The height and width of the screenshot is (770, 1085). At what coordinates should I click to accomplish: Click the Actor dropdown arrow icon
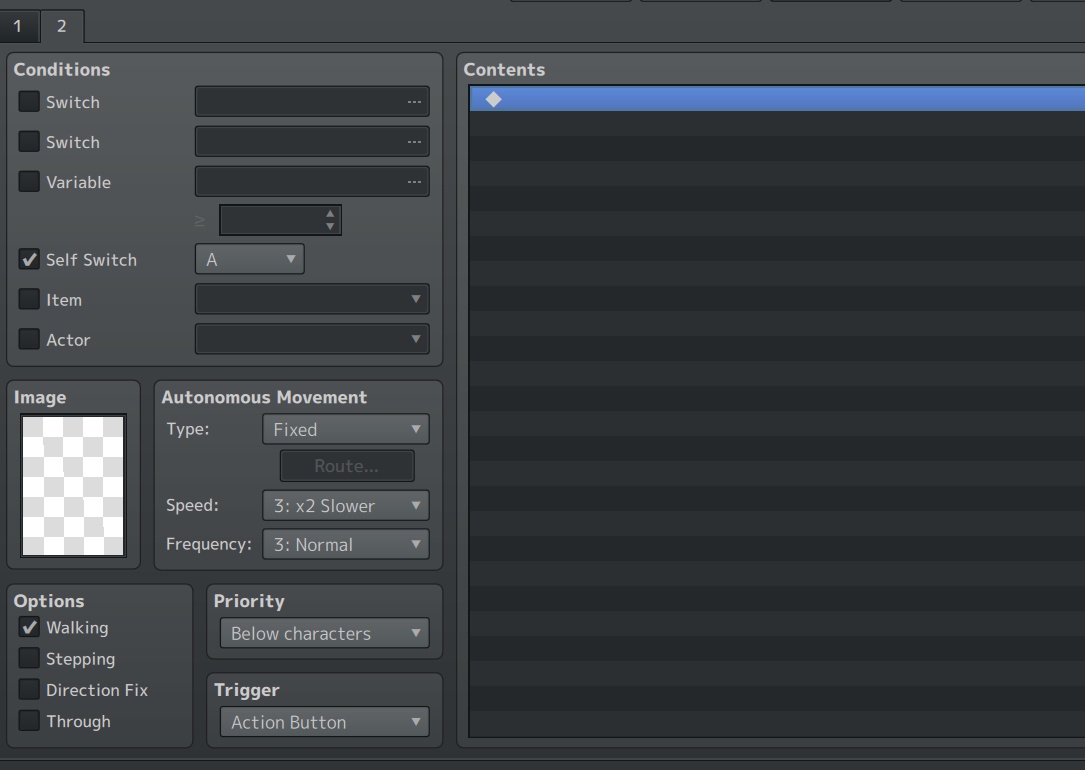point(417,339)
